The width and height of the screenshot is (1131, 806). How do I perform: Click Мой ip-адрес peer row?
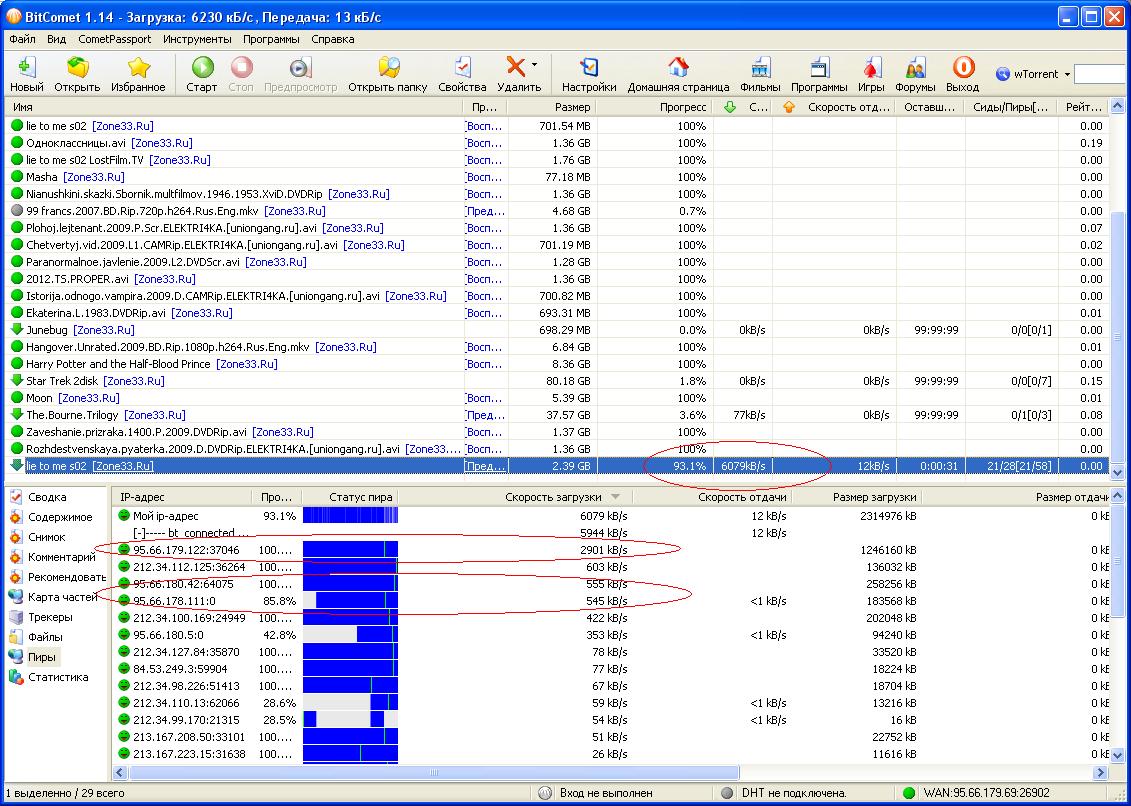(x=612, y=516)
